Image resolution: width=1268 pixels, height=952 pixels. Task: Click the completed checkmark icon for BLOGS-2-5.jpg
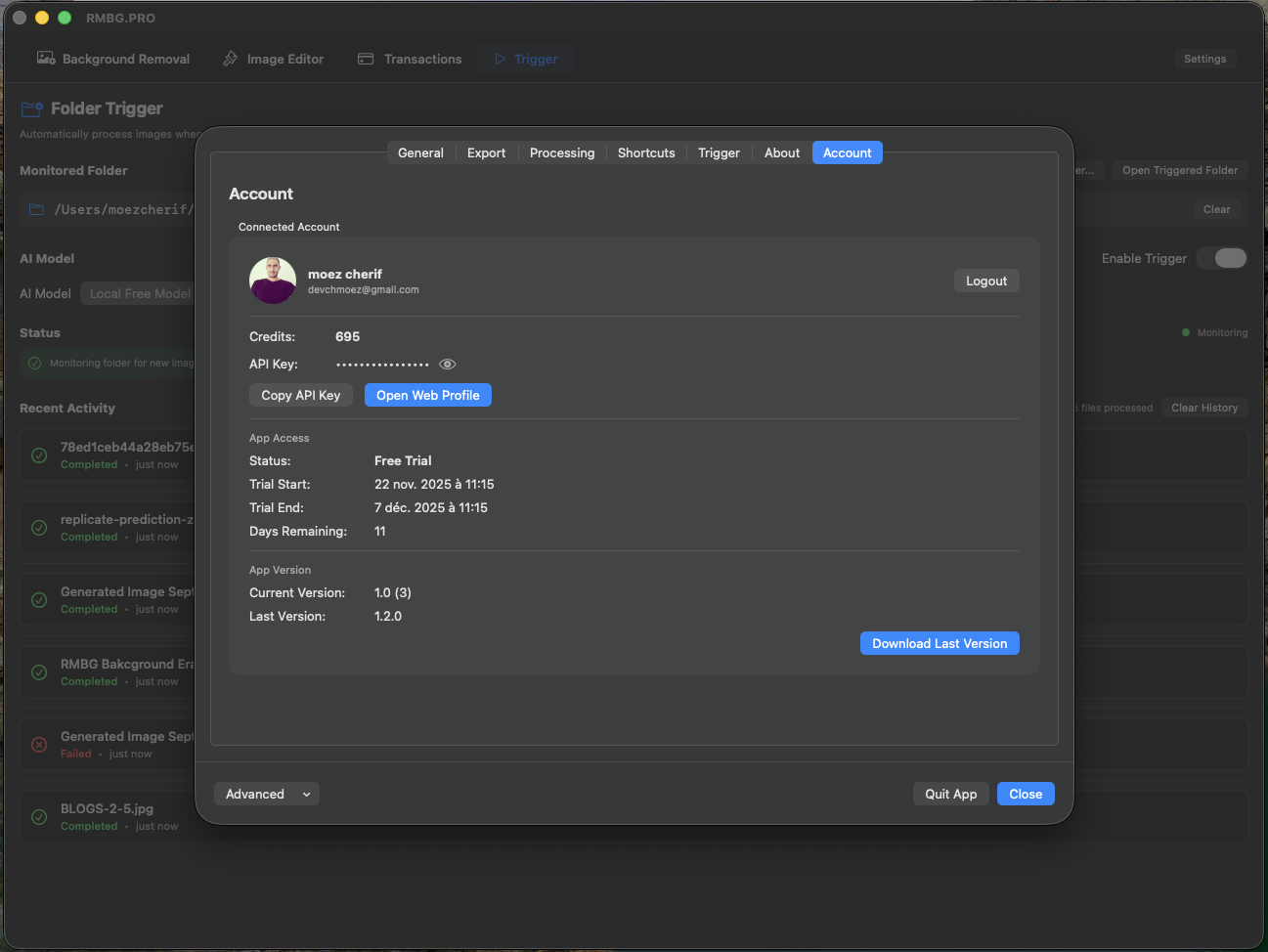(39, 817)
